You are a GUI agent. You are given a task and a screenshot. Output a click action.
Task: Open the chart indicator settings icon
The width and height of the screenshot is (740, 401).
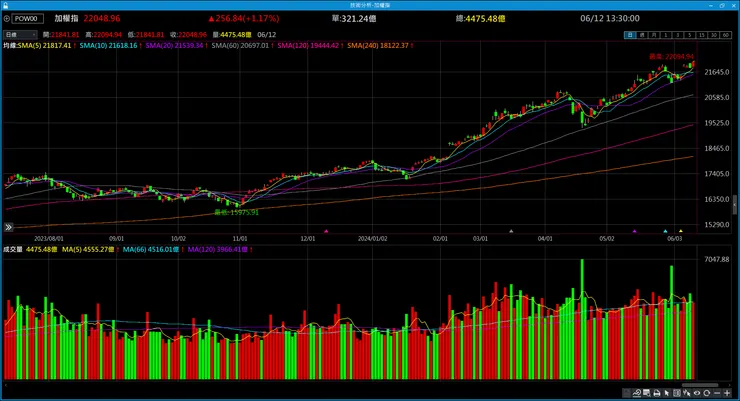click(x=637, y=393)
